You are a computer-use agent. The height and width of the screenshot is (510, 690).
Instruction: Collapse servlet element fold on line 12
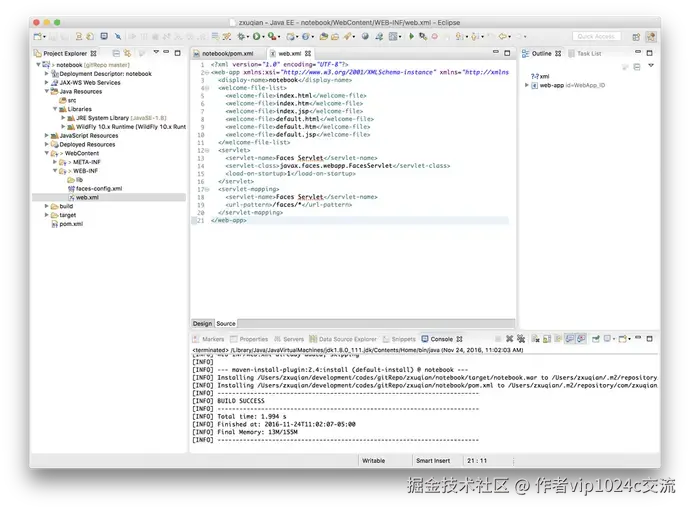(207, 150)
